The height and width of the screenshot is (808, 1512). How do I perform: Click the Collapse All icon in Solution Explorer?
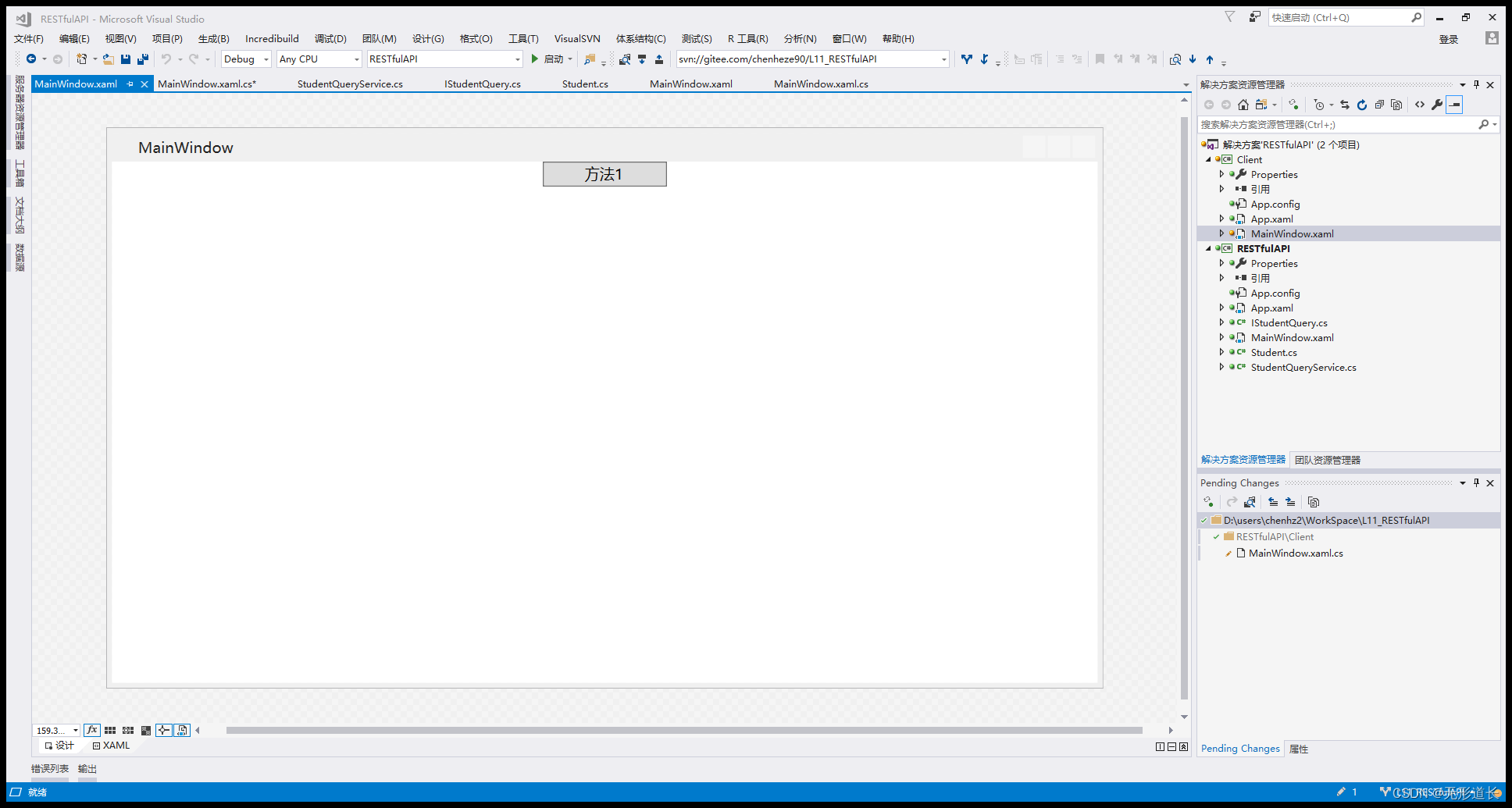tap(1379, 105)
